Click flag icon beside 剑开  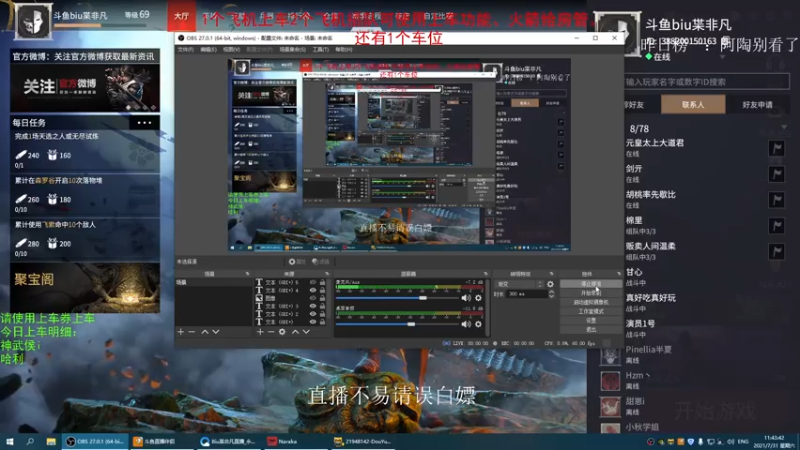coord(777,174)
